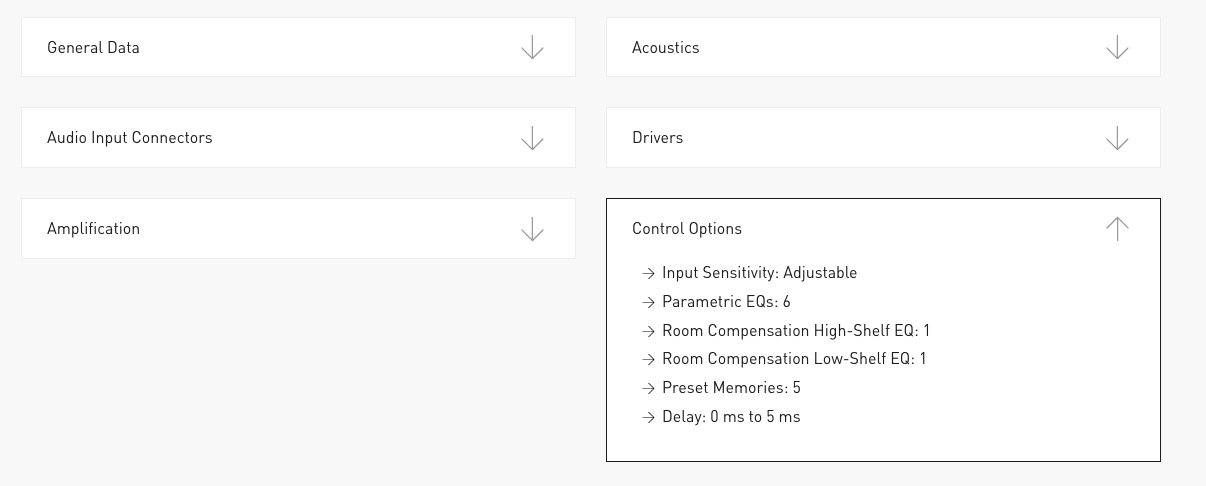Click the Control Options heading text
1206x486 pixels.
point(687,229)
